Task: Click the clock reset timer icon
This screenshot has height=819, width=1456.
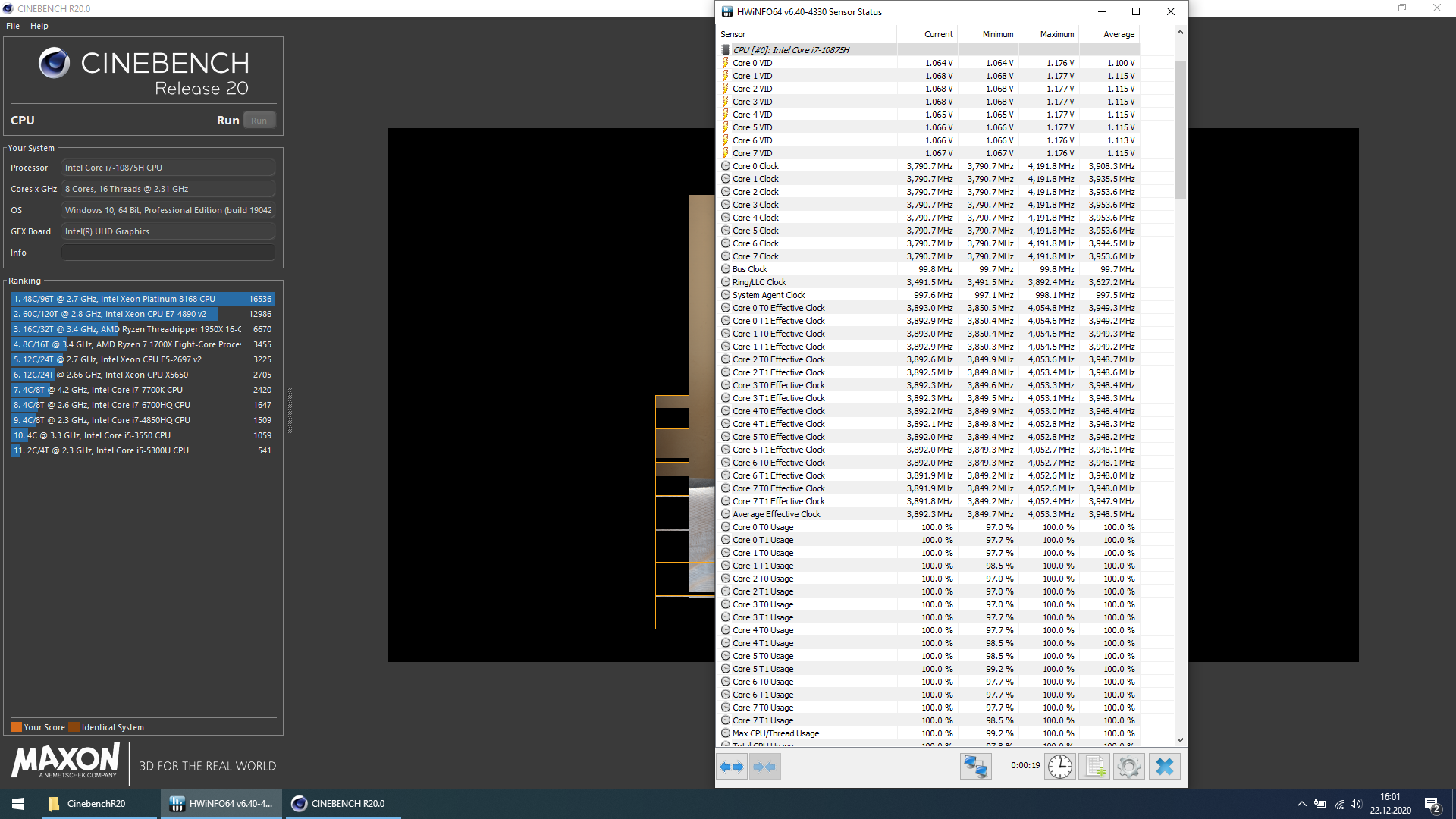Action: (1060, 767)
